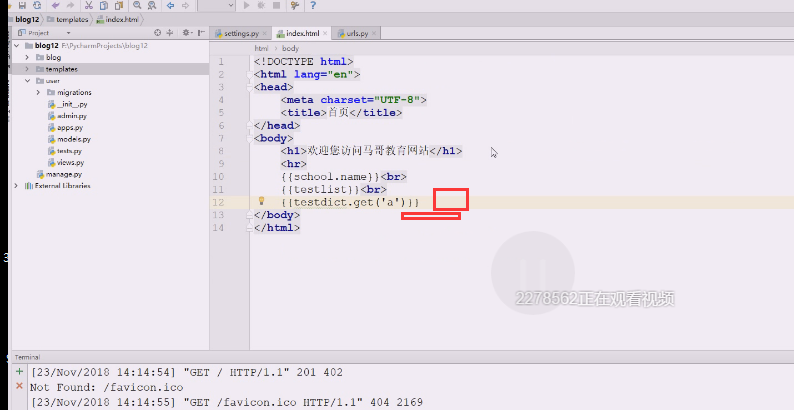Viewport: 794px width, 410px height.
Task: Click the Debug bug icon
Action: pyautogui.click(x=261, y=6)
